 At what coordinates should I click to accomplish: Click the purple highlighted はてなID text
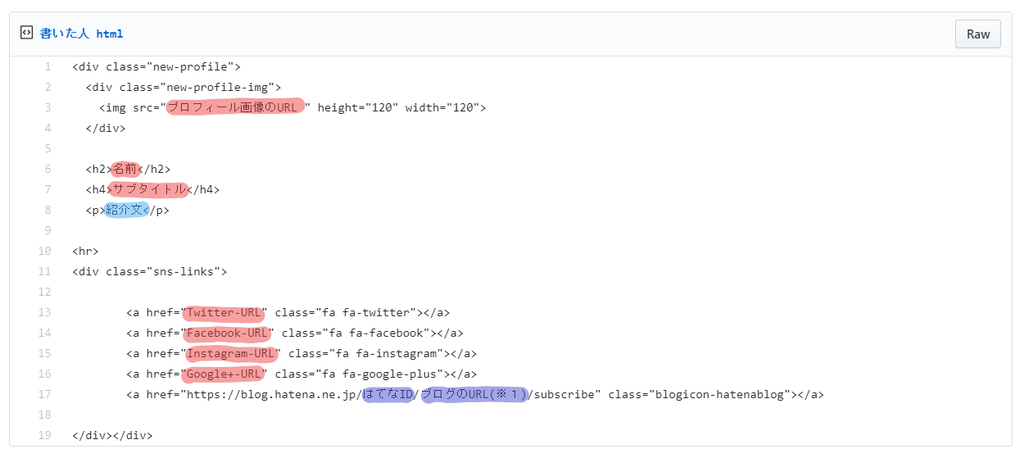coord(388,395)
